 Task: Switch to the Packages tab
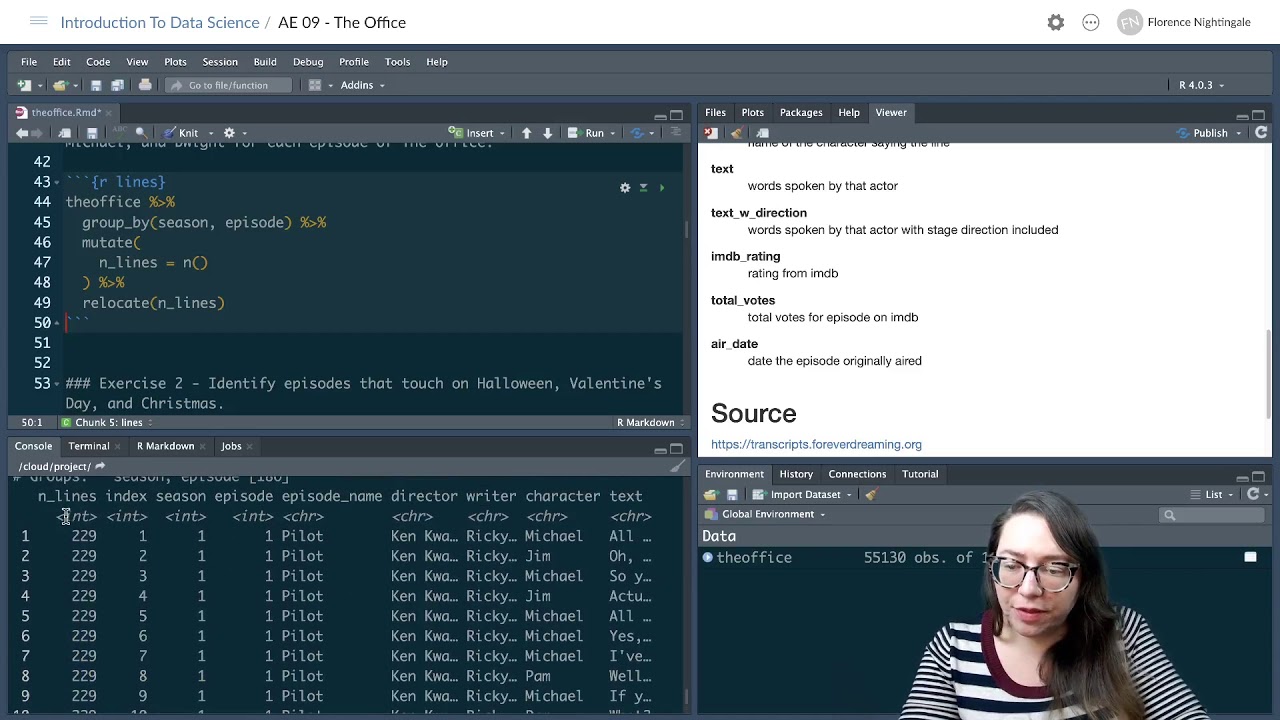(801, 112)
